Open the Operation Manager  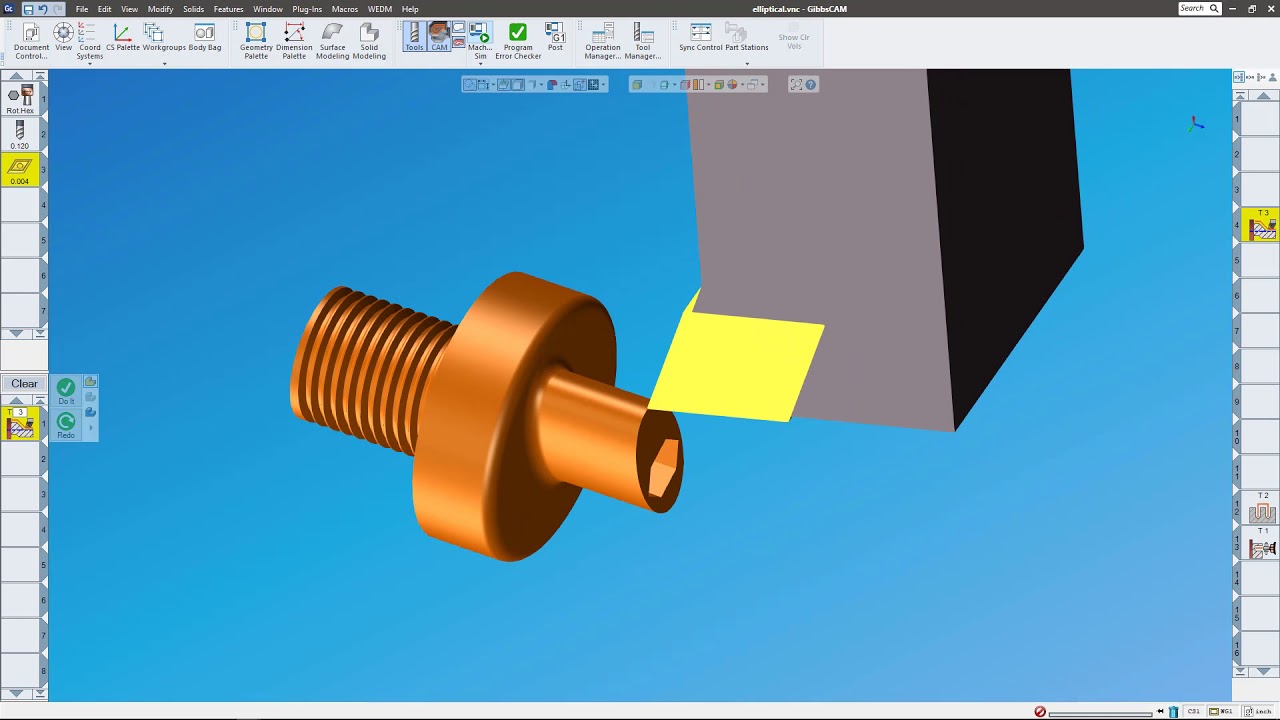click(603, 41)
